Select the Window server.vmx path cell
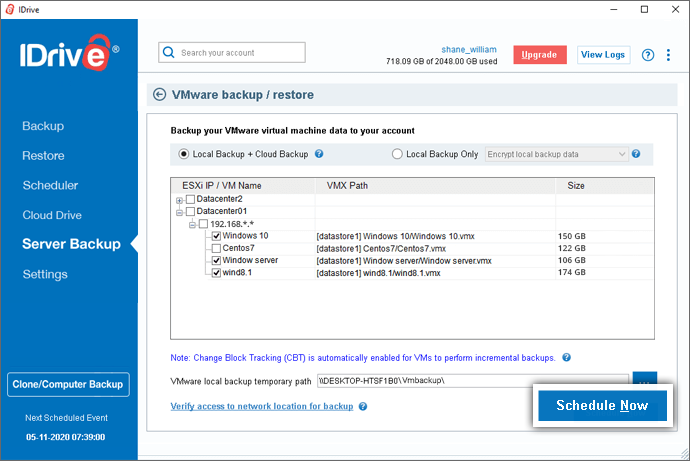 point(404,261)
